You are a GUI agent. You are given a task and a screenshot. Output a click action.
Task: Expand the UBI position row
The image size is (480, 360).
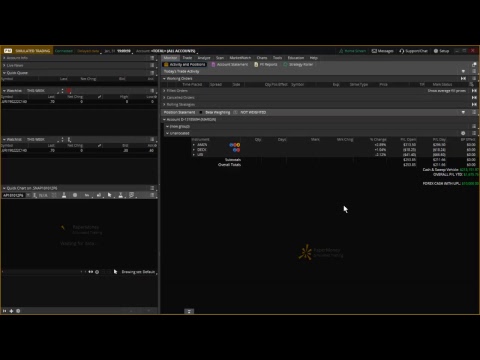[194, 155]
